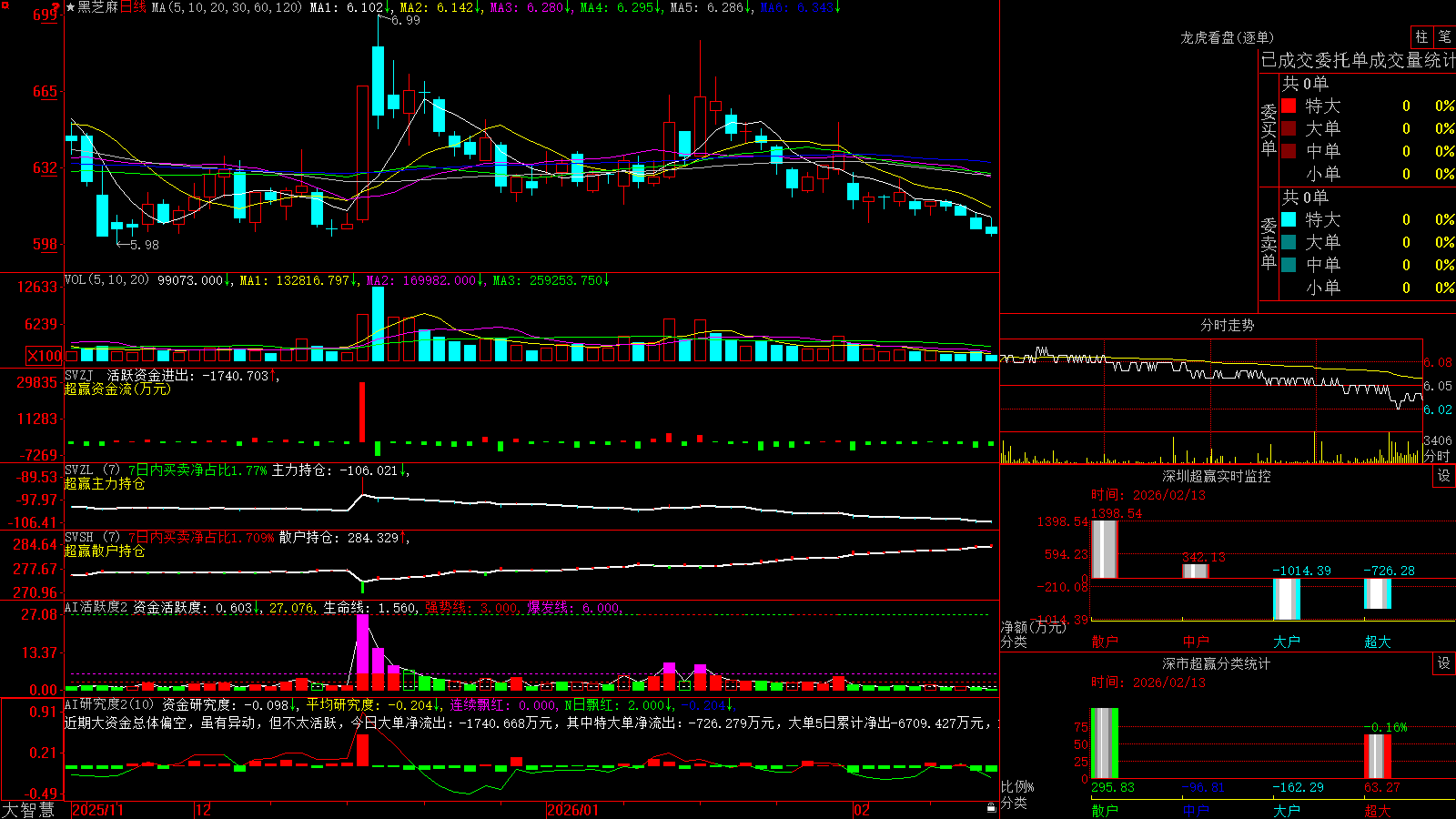Click the 生命线: 1.560 label

370,608
